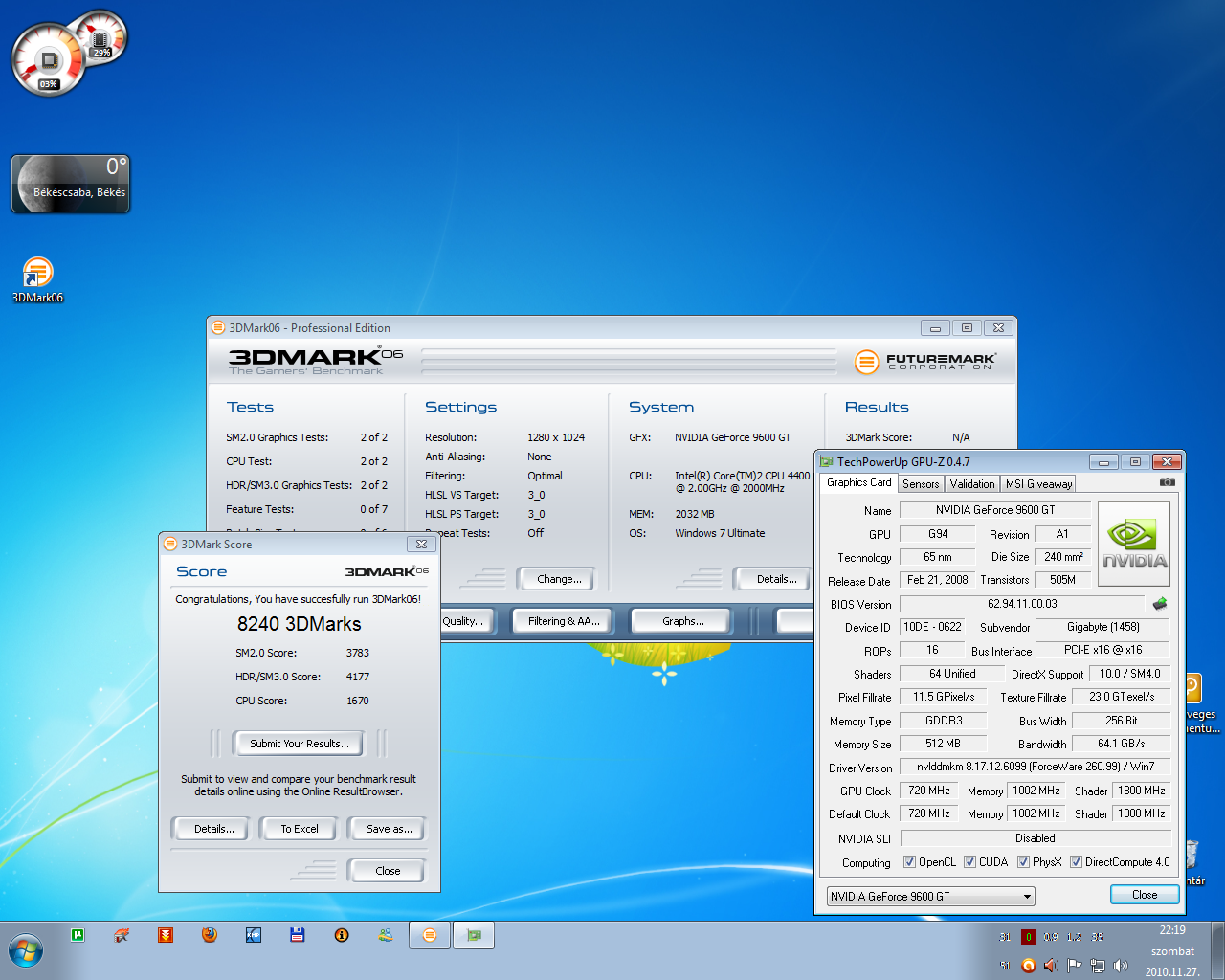This screenshot has height=980, width=1225.
Task: Click the white volume speaker tray icon
Action: click(x=1120, y=965)
